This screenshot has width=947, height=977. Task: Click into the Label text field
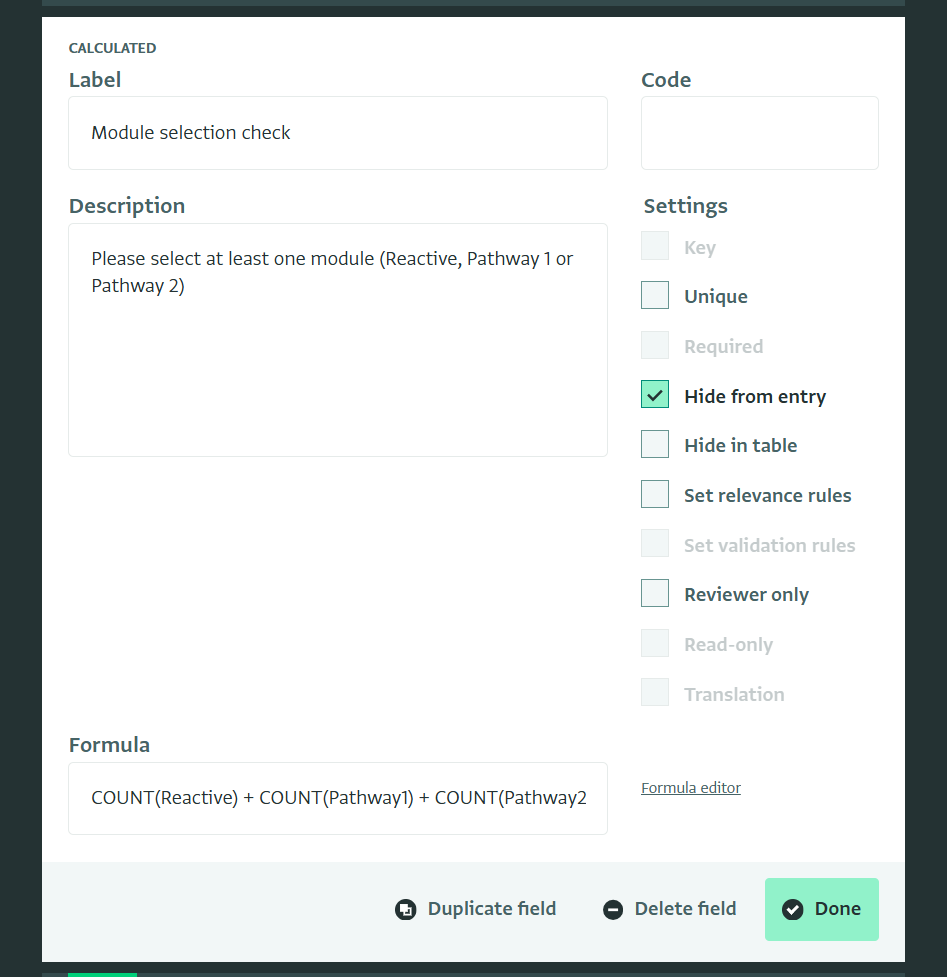point(337,133)
